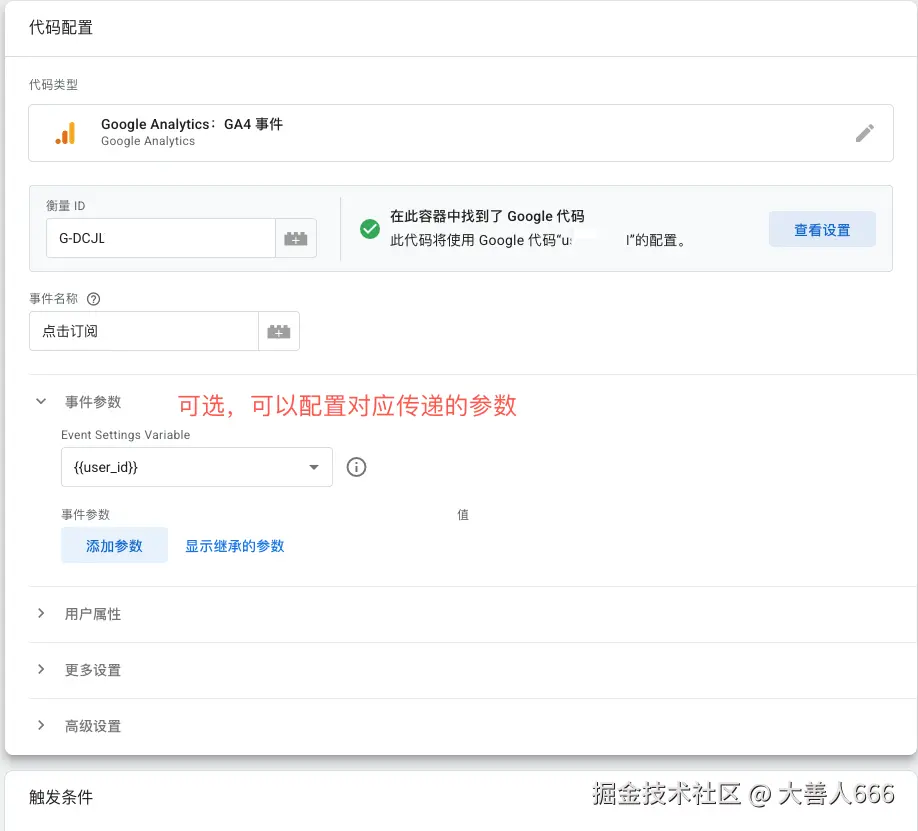The height and width of the screenshot is (831, 918).
Task: Expand the 更多设置 section
Action: tap(41, 669)
